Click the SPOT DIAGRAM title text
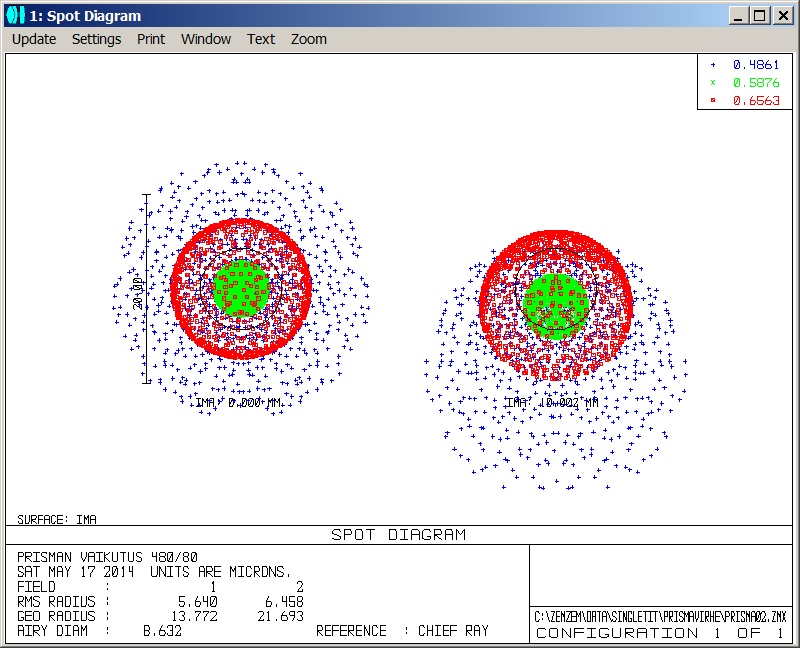This screenshot has width=800, height=648. point(398,535)
